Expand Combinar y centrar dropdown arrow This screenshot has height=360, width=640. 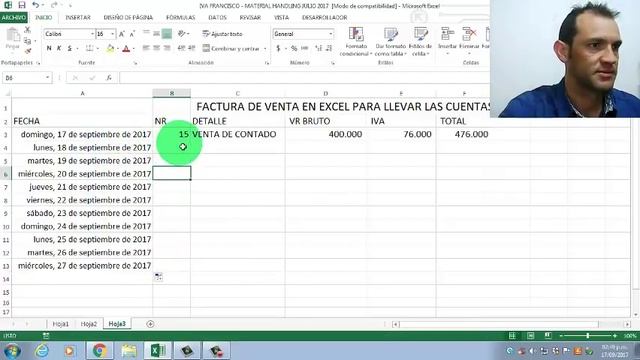tap(265, 49)
